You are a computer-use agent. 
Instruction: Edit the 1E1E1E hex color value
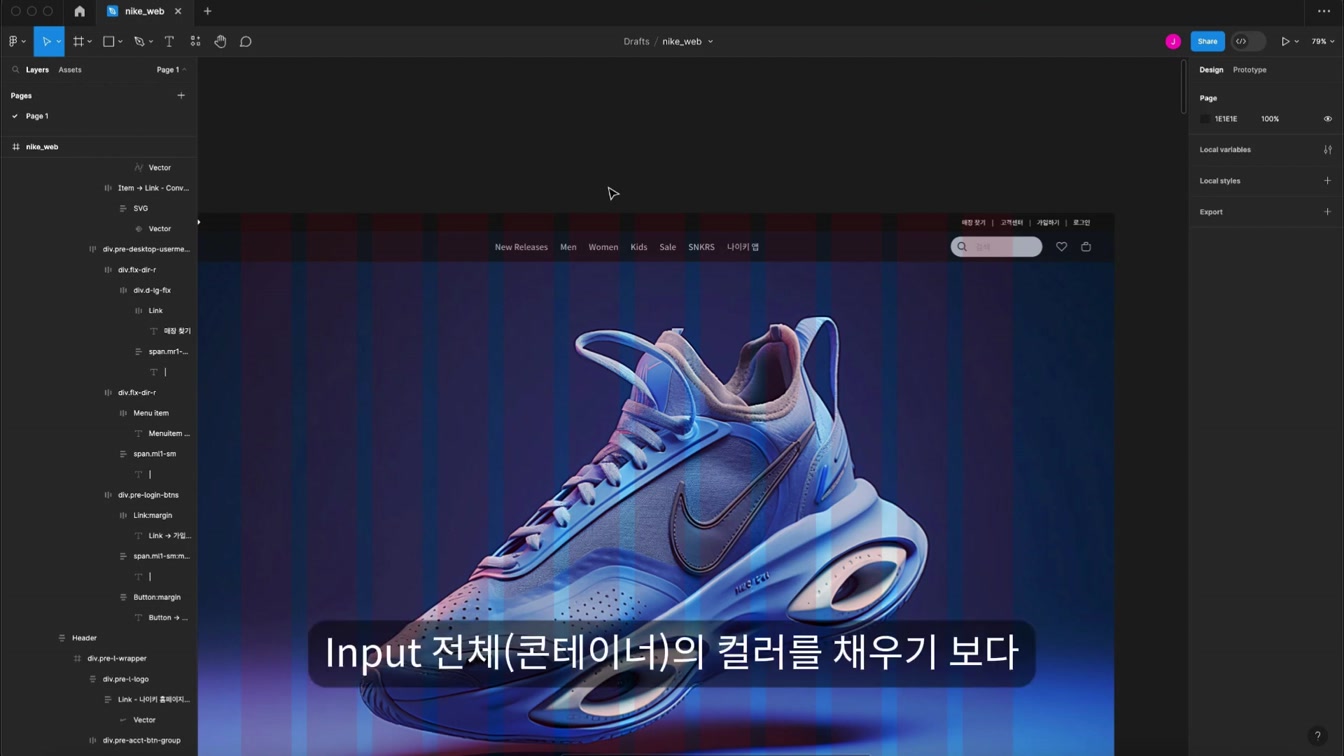click(1226, 119)
